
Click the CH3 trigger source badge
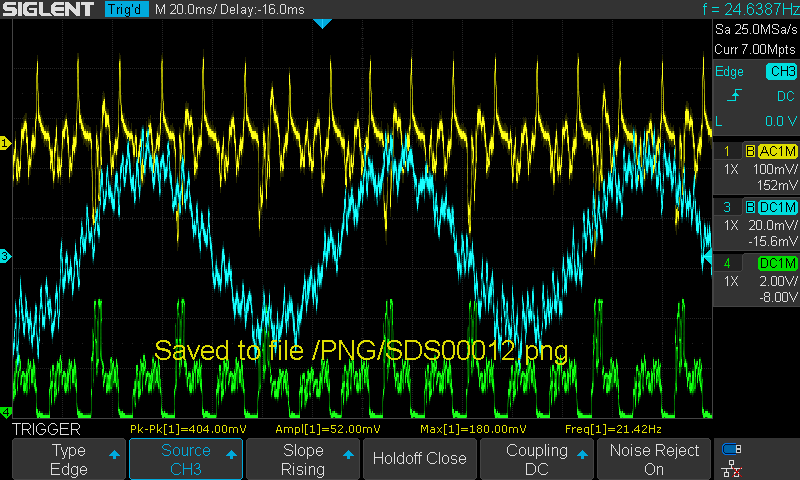pyautogui.click(x=781, y=71)
